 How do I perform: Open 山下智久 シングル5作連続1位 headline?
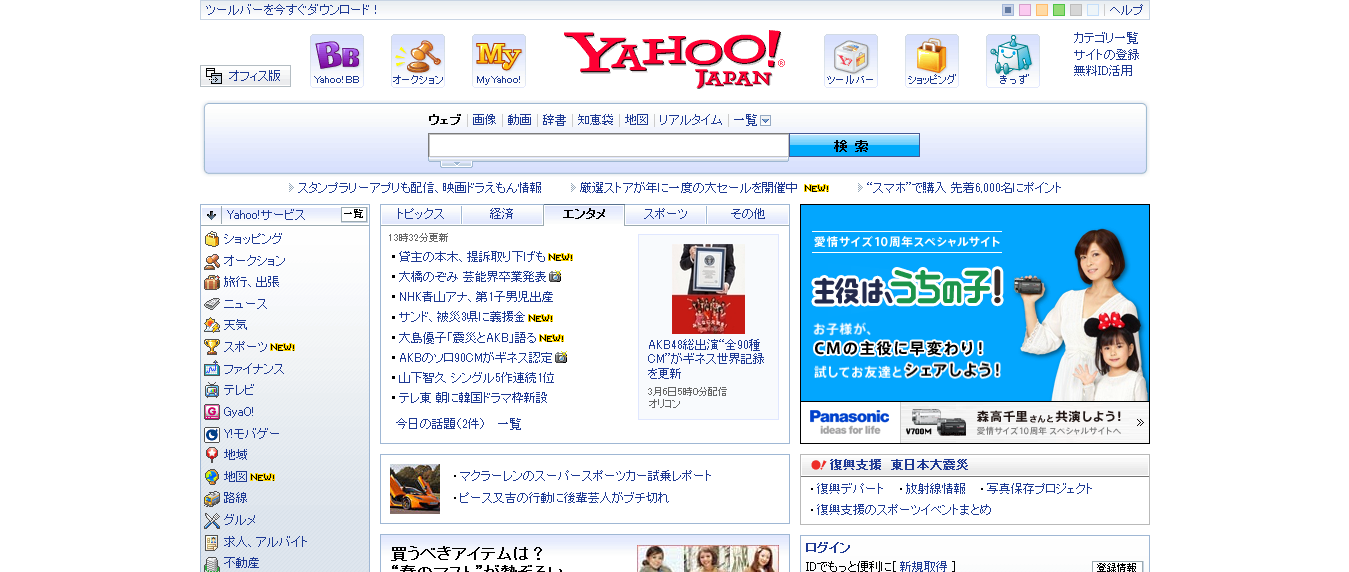(477, 378)
